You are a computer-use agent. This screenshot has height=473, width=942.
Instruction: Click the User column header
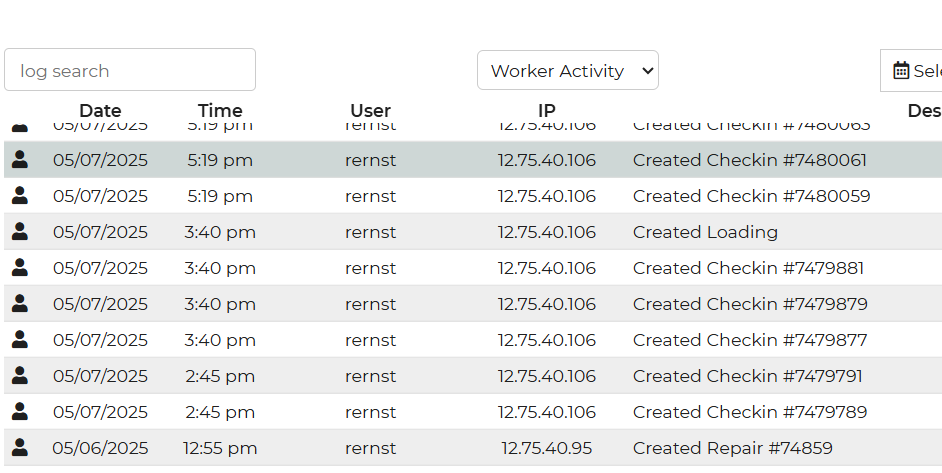(x=370, y=111)
